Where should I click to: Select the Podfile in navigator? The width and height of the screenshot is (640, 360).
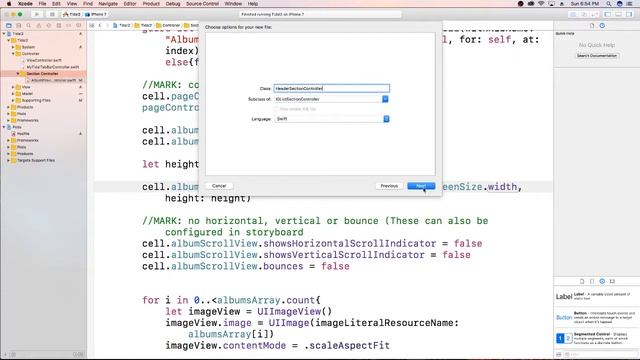[x=23, y=133]
